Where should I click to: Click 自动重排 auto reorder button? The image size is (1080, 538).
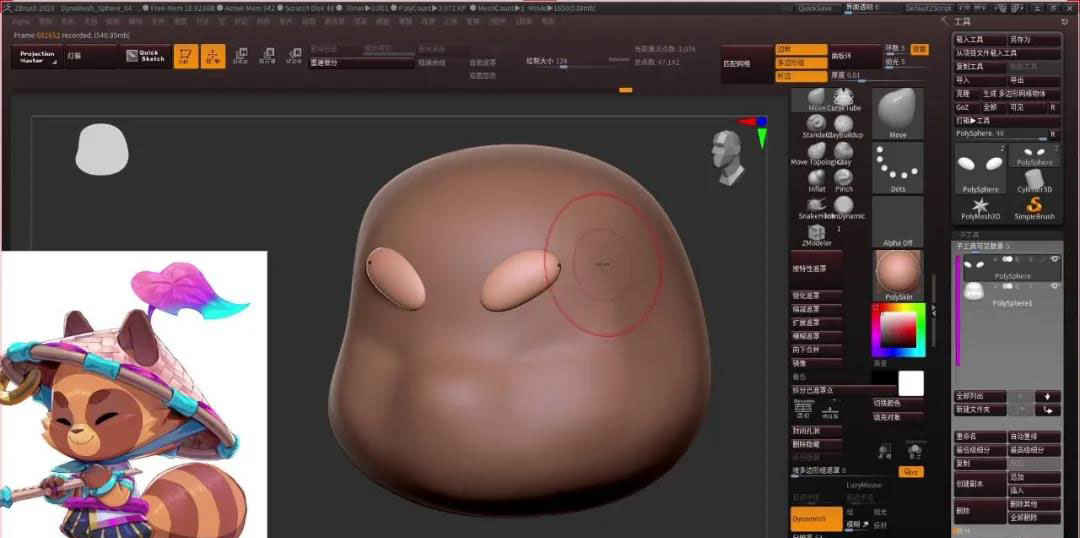[x=1035, y=437]
